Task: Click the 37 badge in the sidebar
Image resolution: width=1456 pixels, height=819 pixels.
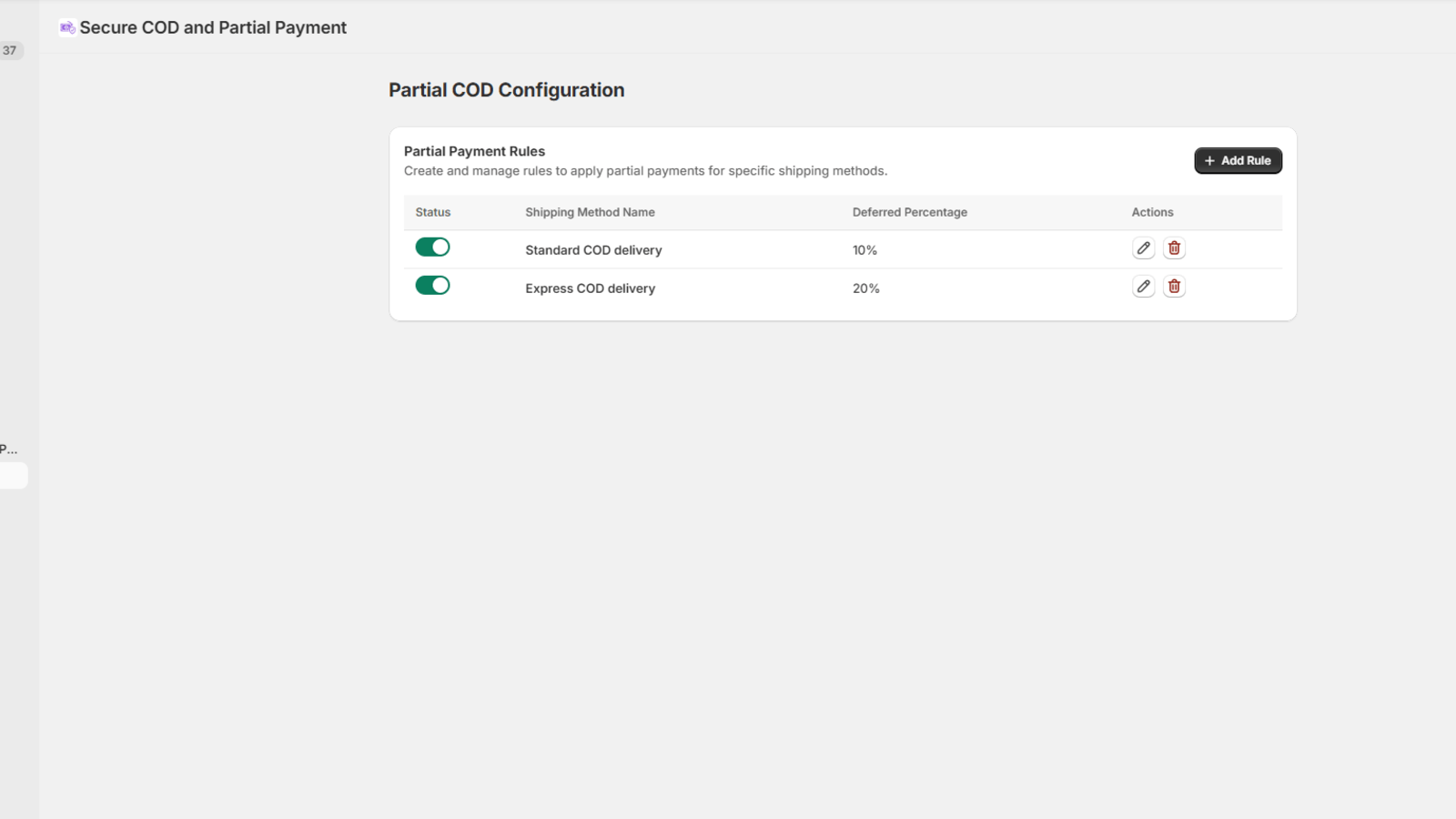Action: 9,50
